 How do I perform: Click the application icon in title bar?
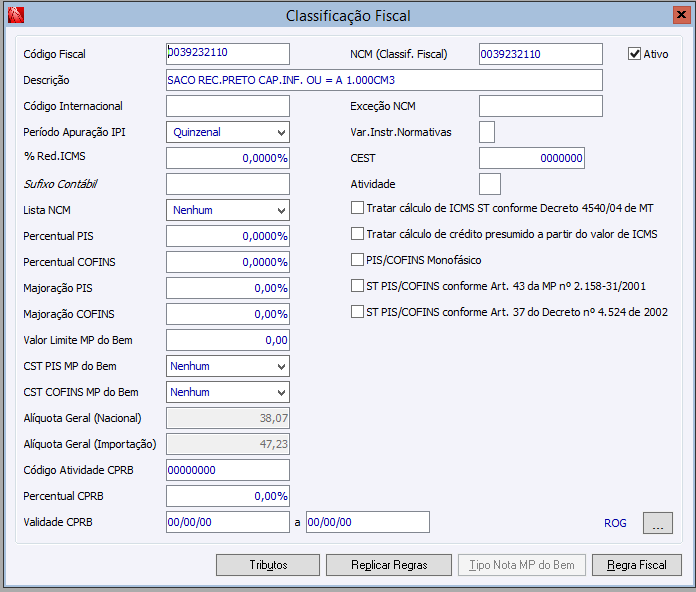pos(14,16)
